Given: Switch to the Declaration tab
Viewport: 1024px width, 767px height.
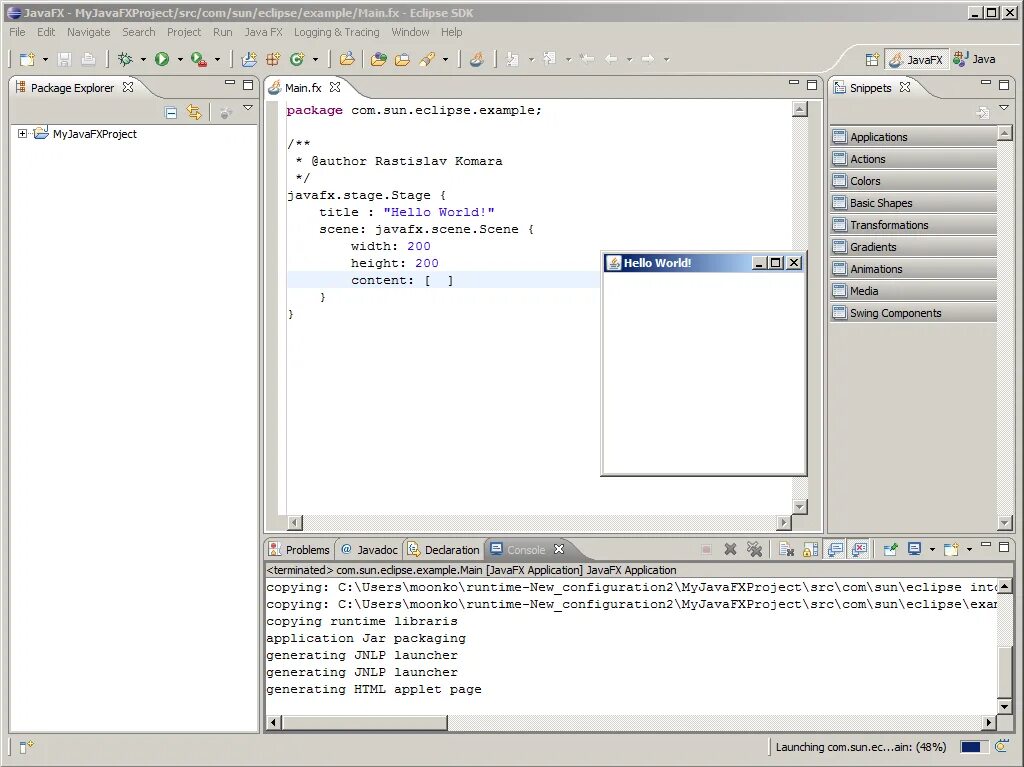Looking at the screenshot, I should pyautogui.click(x=444, y=549).
